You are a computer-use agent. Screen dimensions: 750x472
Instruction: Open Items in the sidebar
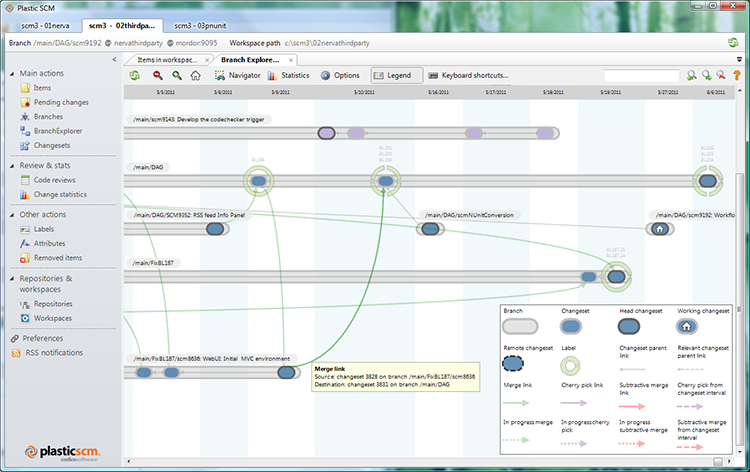[x=36, y=88]
